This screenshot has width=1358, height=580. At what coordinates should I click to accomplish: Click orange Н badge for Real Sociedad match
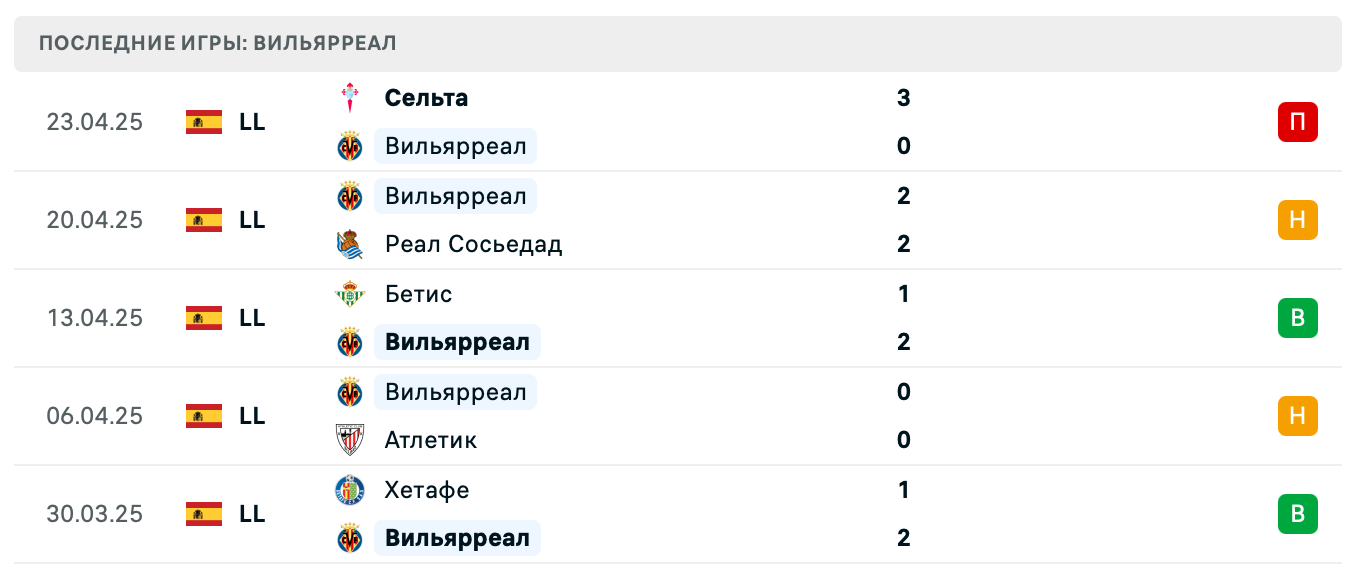pyautogui.click(x=1297, y=220)
